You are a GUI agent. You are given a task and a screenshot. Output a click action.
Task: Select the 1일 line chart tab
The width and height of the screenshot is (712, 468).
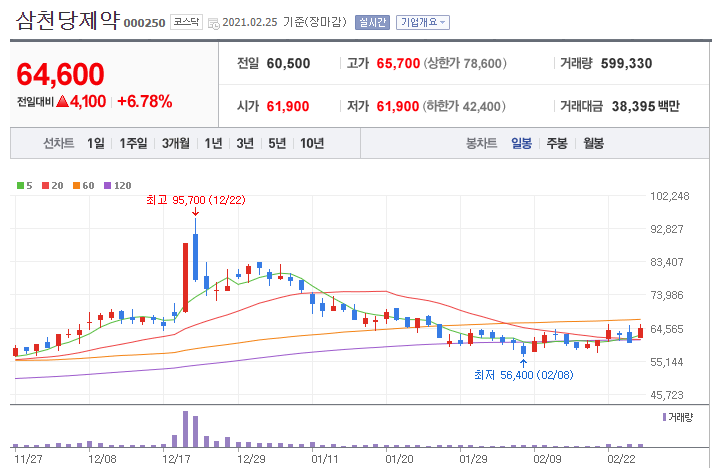tap(96, 143)
